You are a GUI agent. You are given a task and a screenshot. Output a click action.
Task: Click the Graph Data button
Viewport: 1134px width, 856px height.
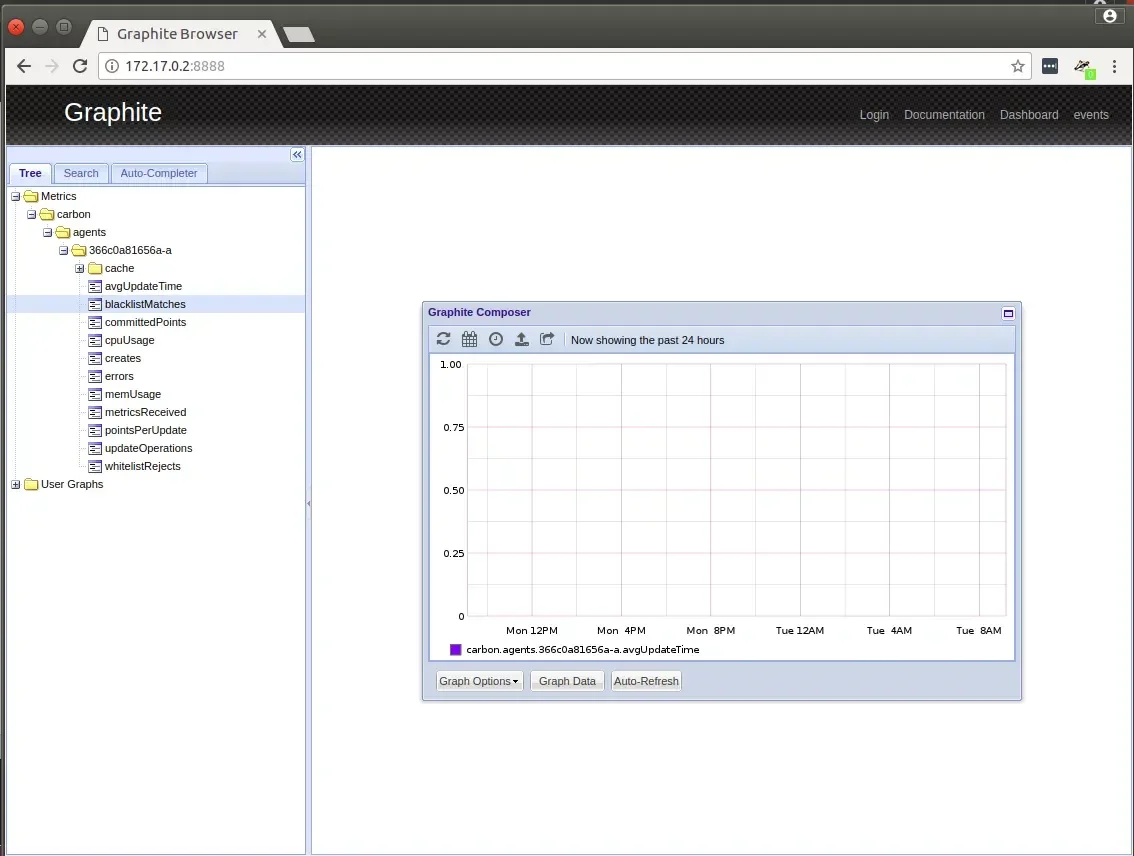point(567,681)
